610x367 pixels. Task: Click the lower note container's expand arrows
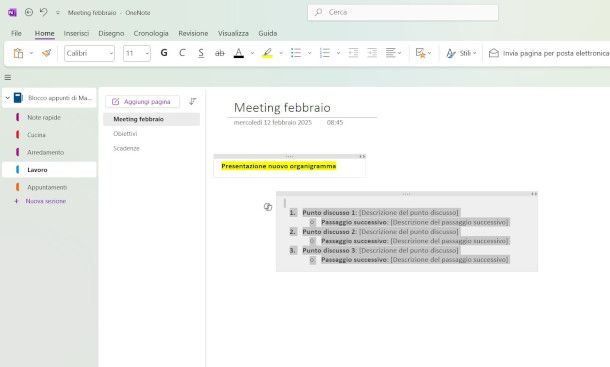click(x=534, y=194)
